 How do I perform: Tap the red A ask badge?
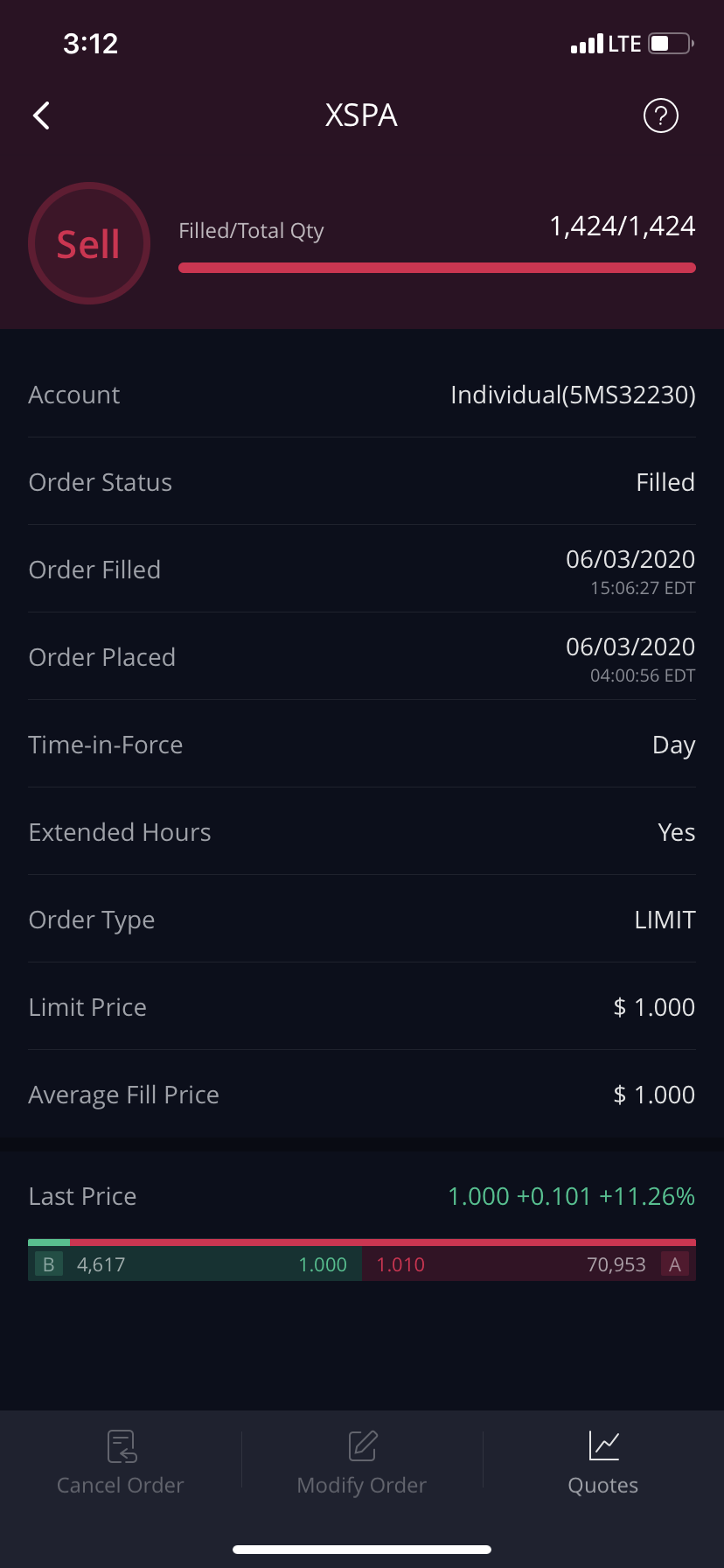[x=675, y=1264]
